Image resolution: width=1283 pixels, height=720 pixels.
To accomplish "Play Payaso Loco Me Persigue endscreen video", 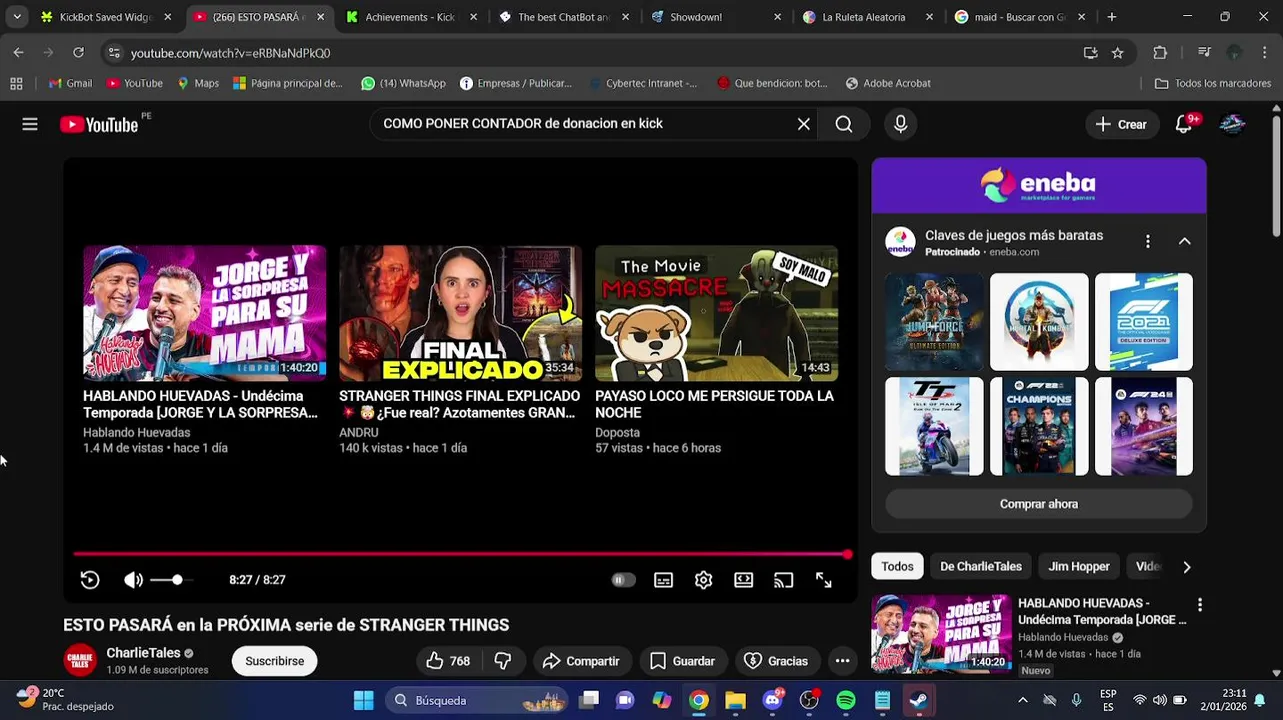I will (x=716, y=313).
